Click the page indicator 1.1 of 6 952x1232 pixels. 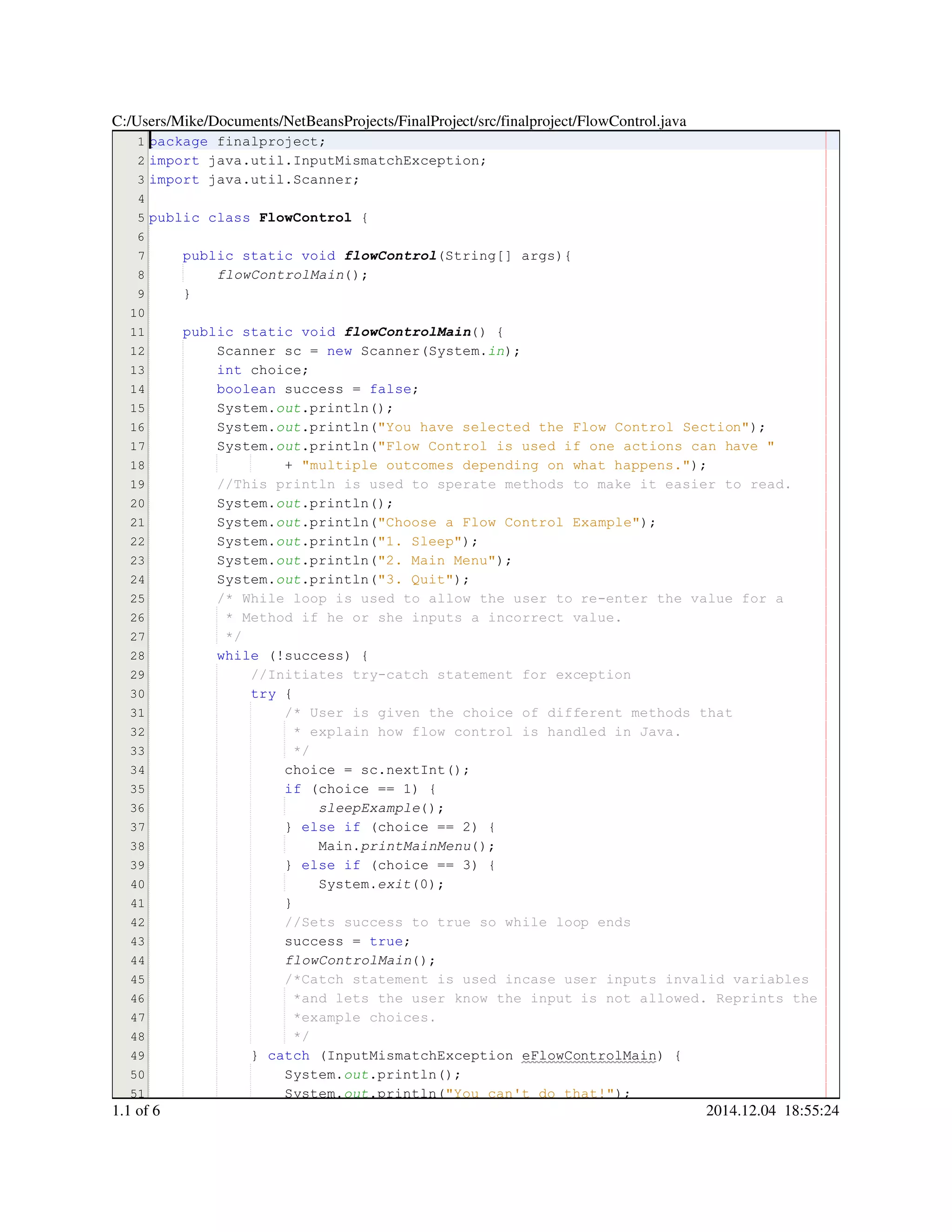136,1111
